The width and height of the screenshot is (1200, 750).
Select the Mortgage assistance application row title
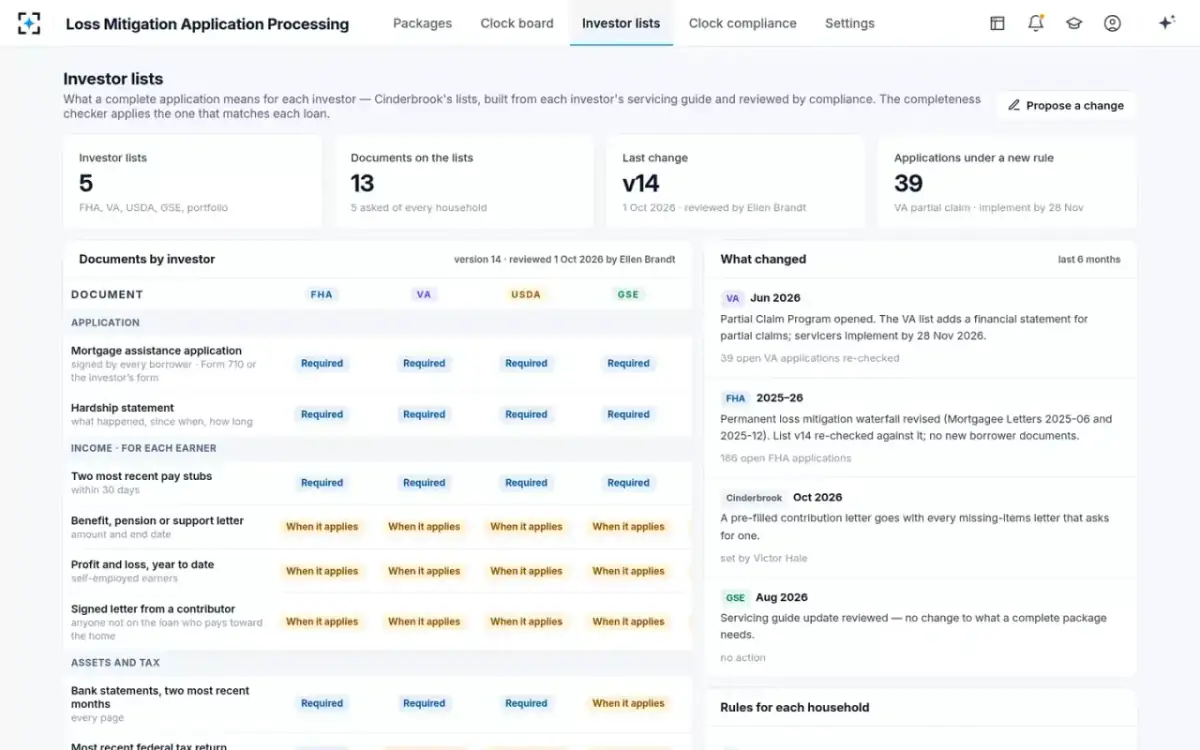[156, 351]
